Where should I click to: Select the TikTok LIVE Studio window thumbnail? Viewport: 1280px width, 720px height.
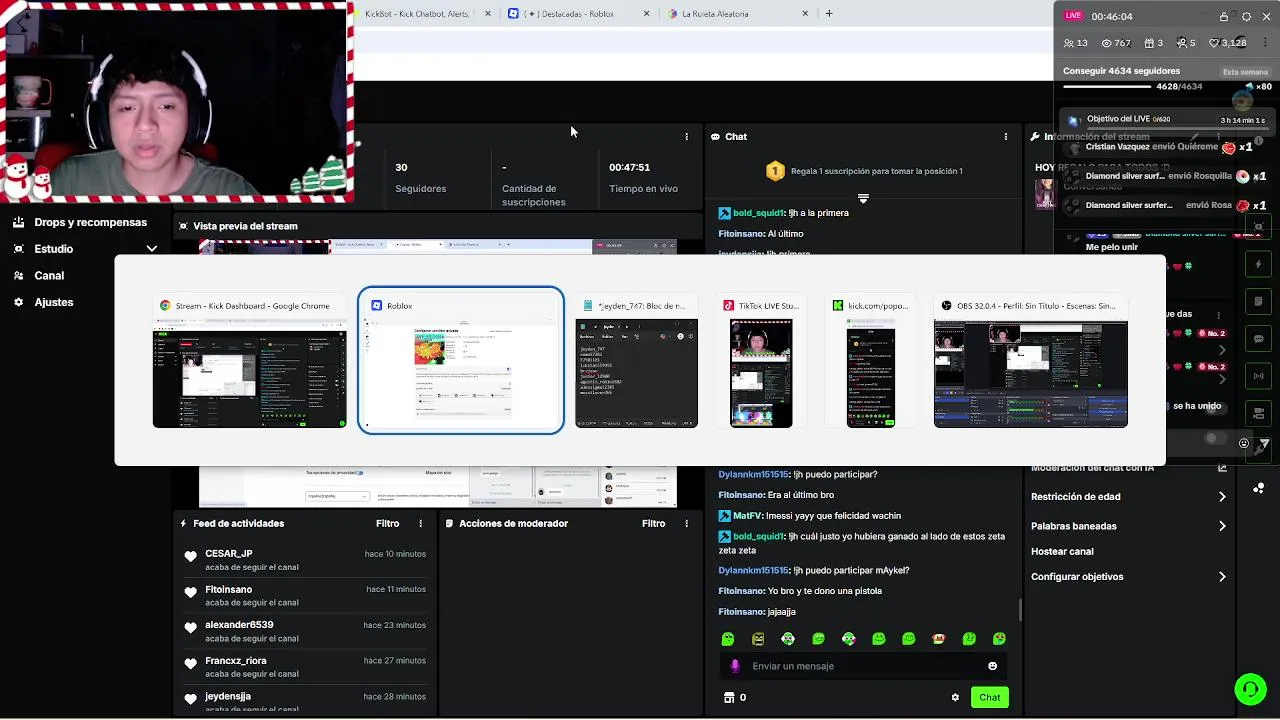pyautogui.click(x=761, y=363)
